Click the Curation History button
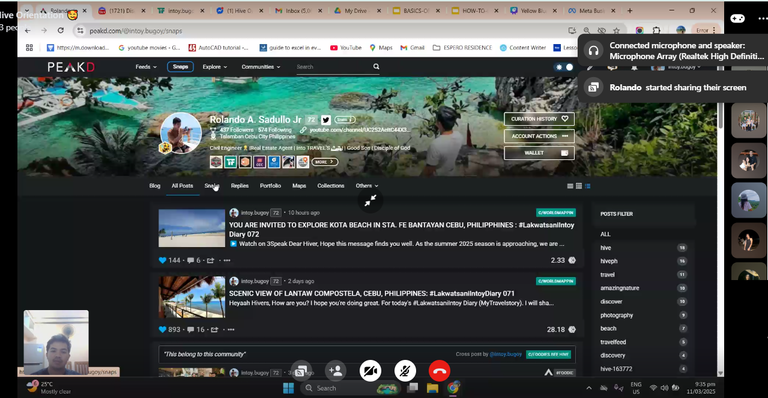 coord(539,118)
